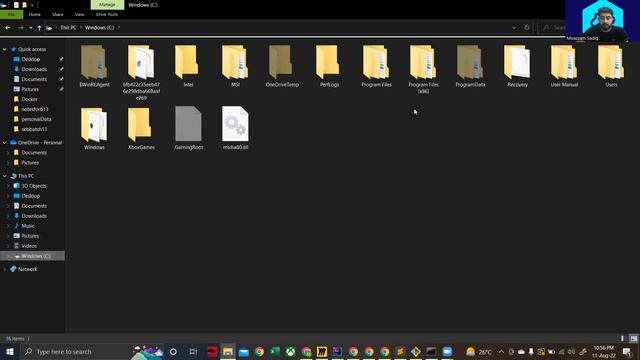
Task: Open the Mail app on taskbar
Action: 244,351
